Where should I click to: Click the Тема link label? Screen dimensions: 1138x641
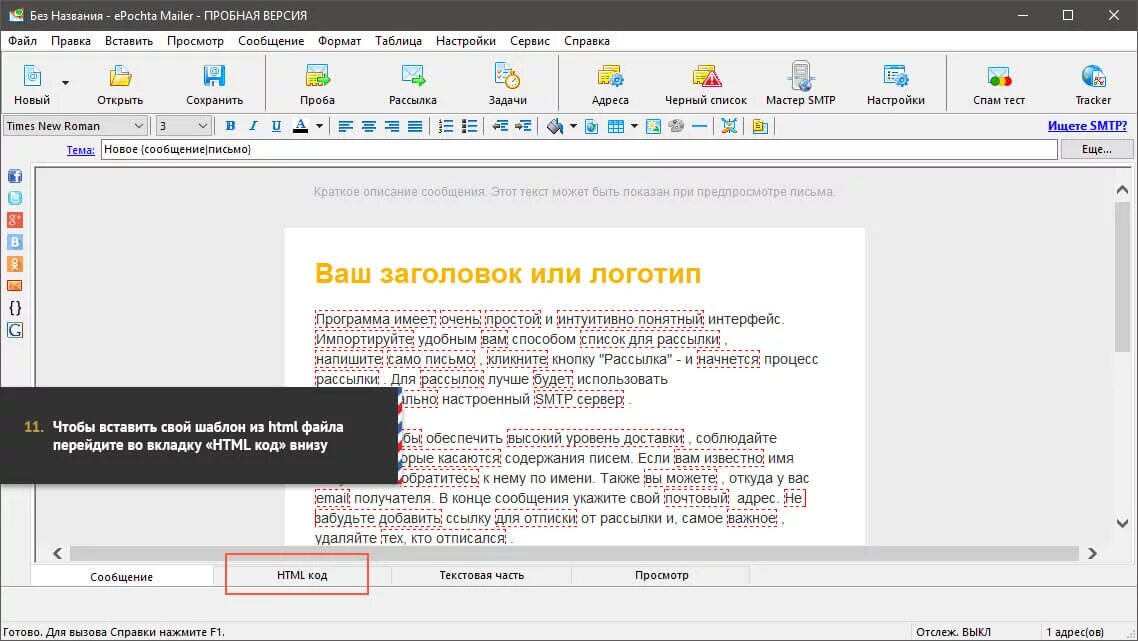click(x=81, y=150)
